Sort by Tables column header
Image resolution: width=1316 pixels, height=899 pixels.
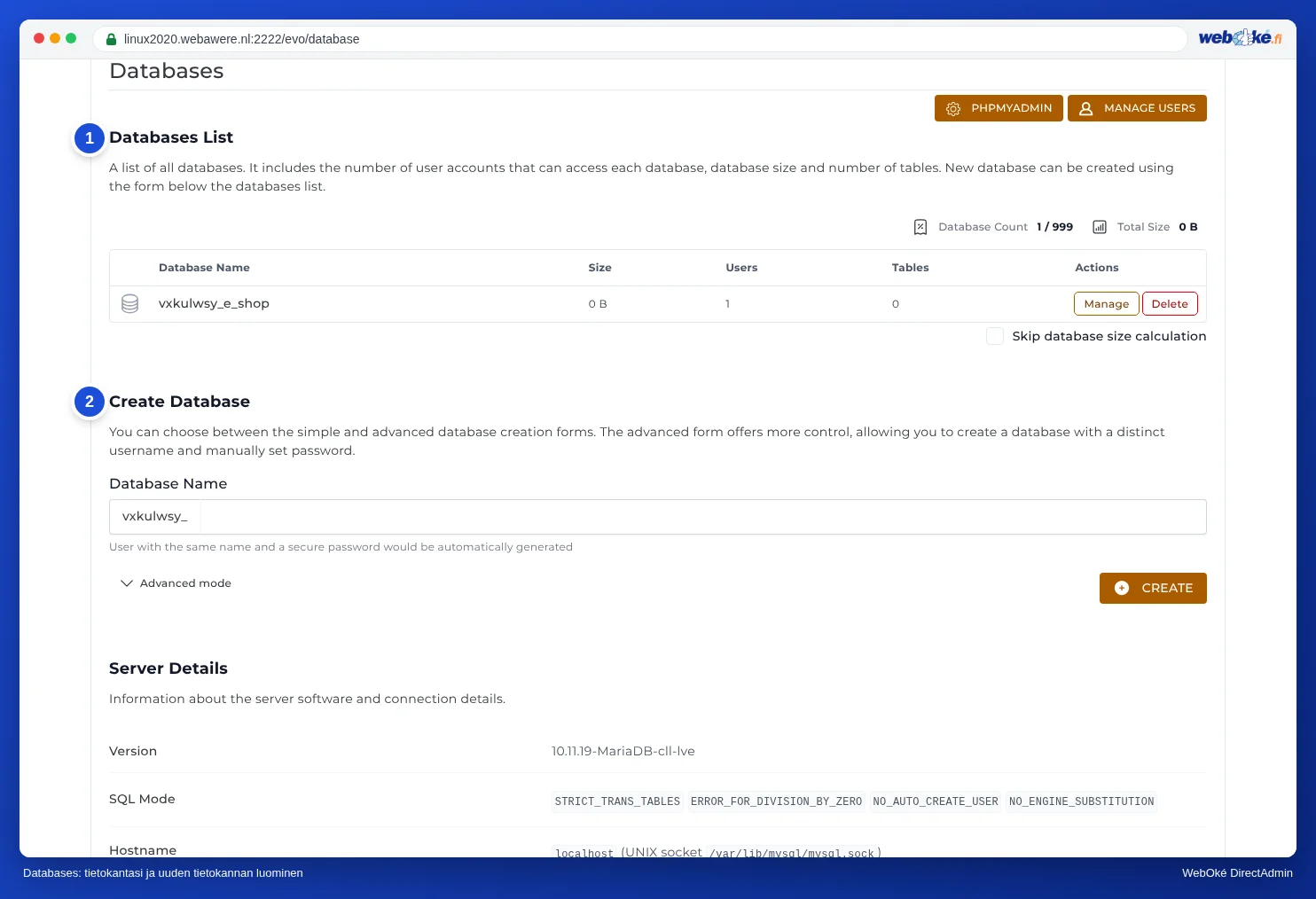click(911, 268)
